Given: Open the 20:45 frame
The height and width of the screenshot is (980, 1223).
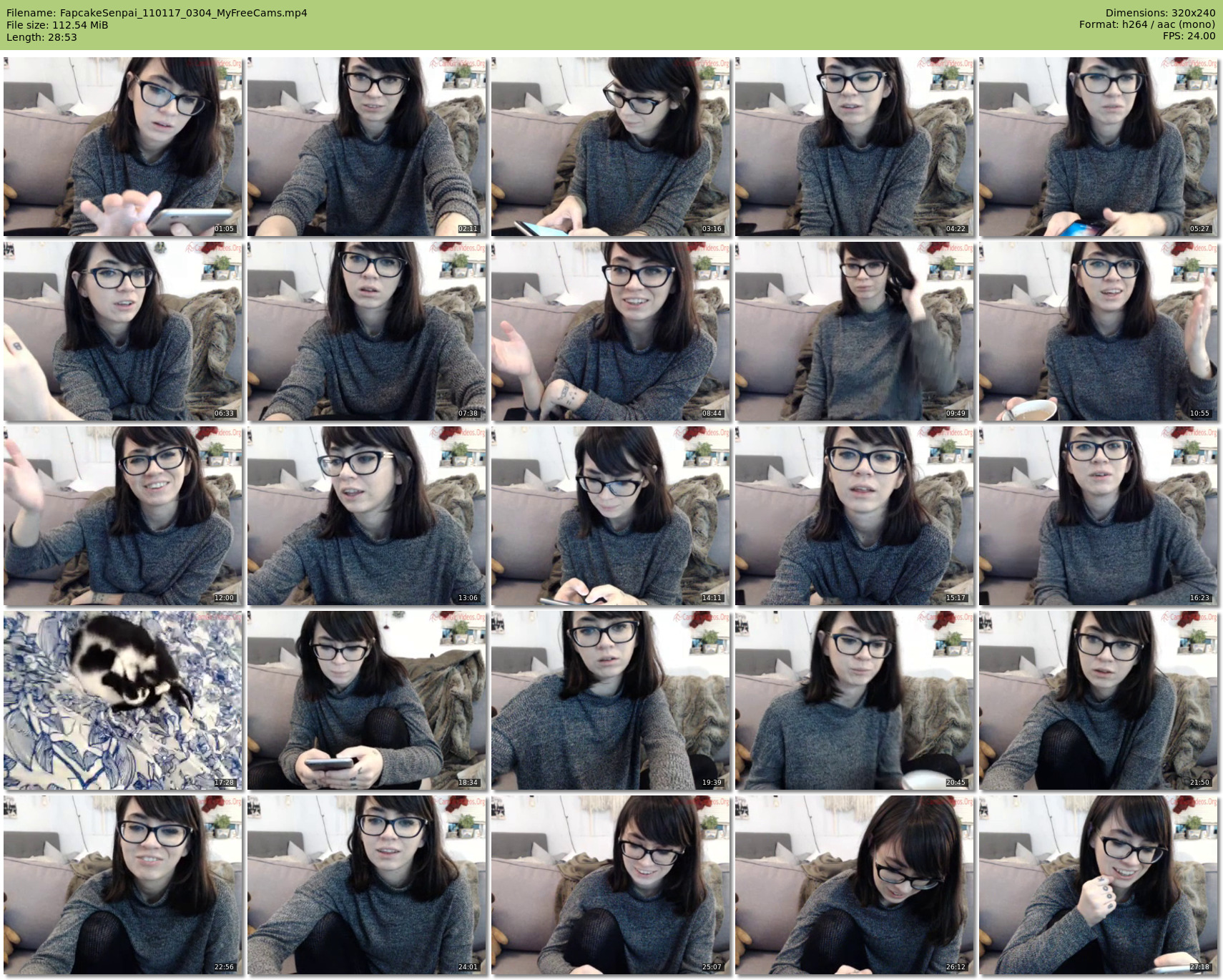Looking at the screenshot, I should click(x=855, y=700).
